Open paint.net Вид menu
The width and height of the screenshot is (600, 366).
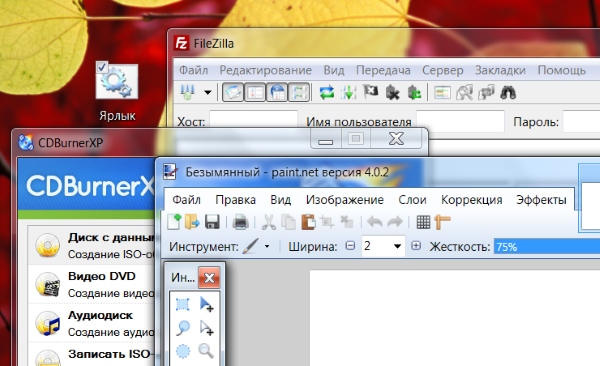(x=281, y=199)
